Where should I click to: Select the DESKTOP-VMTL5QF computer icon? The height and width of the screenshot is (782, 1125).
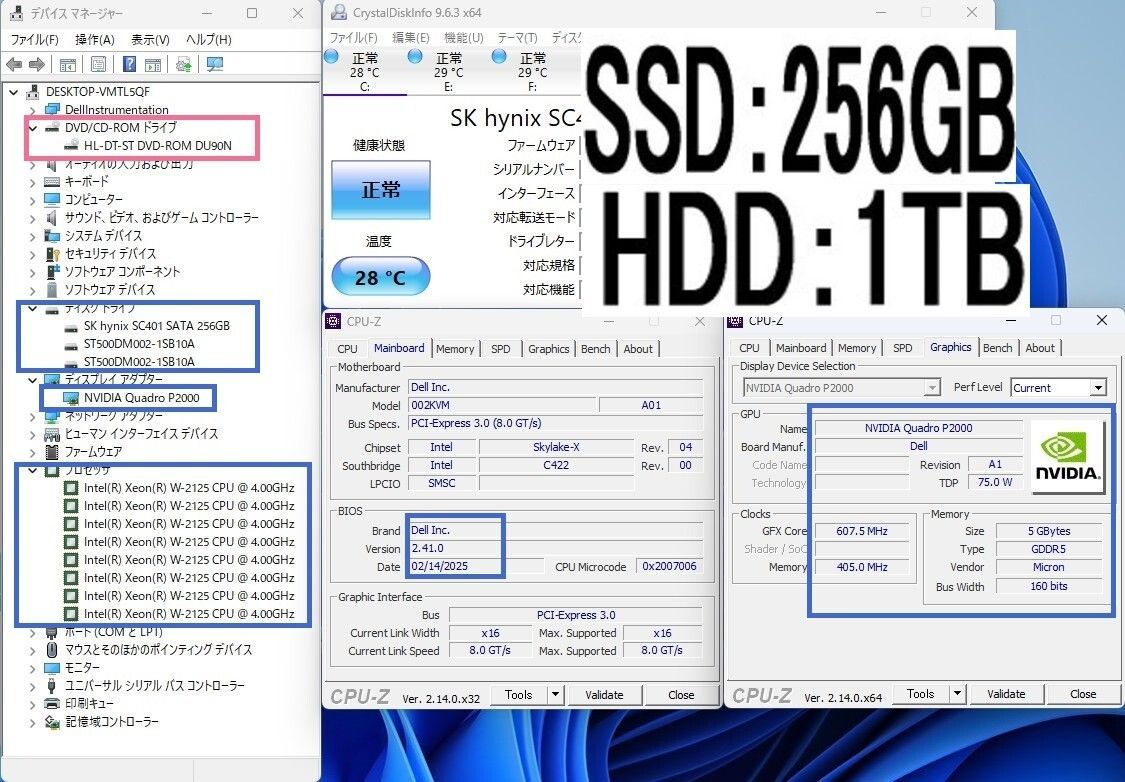point(32,92)
